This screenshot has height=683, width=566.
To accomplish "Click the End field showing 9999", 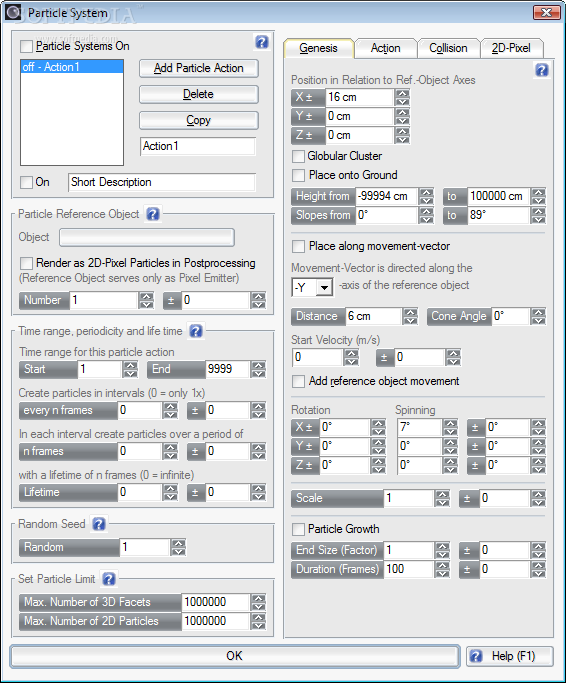I will point(227,369).
